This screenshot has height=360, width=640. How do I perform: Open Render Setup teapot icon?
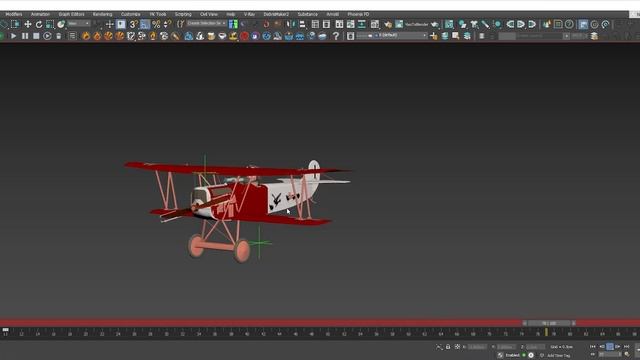click(x=388, y=24)
